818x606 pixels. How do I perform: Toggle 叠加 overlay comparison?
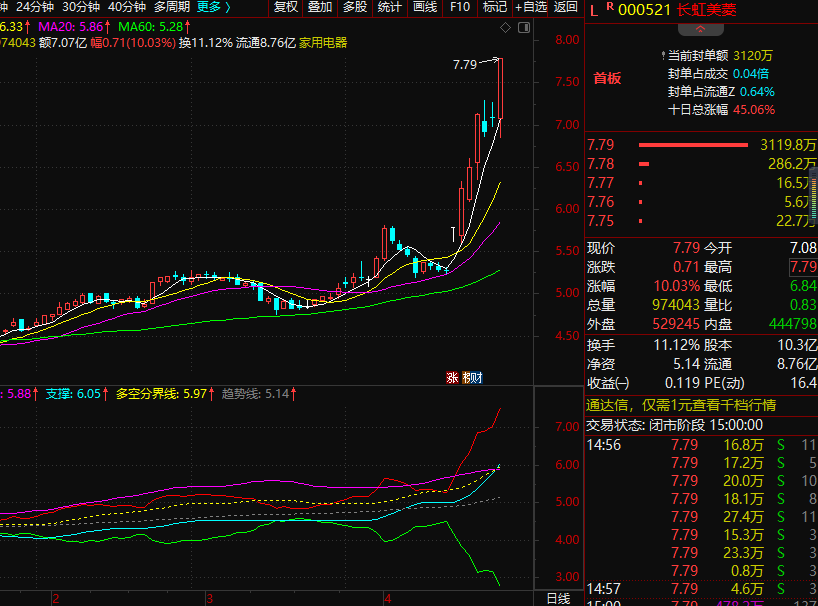(320, 7)
